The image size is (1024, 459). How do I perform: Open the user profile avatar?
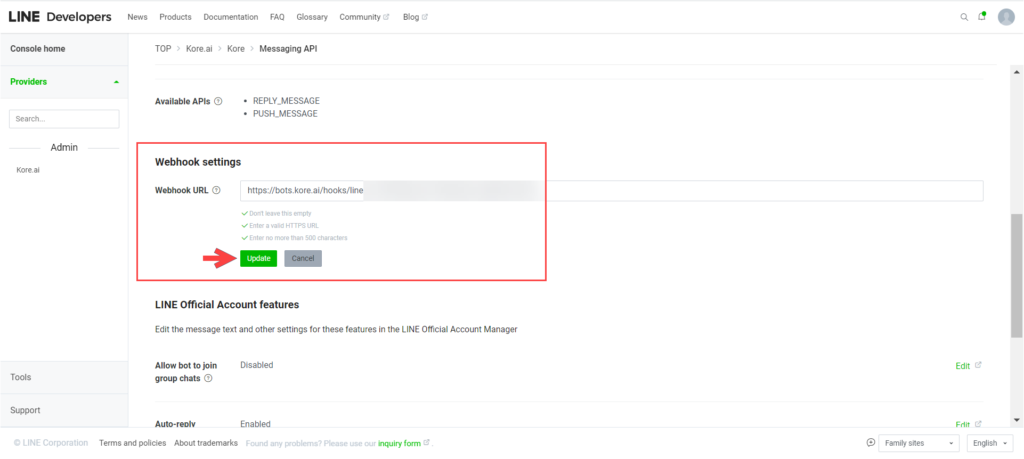[x=1006, y=17]
